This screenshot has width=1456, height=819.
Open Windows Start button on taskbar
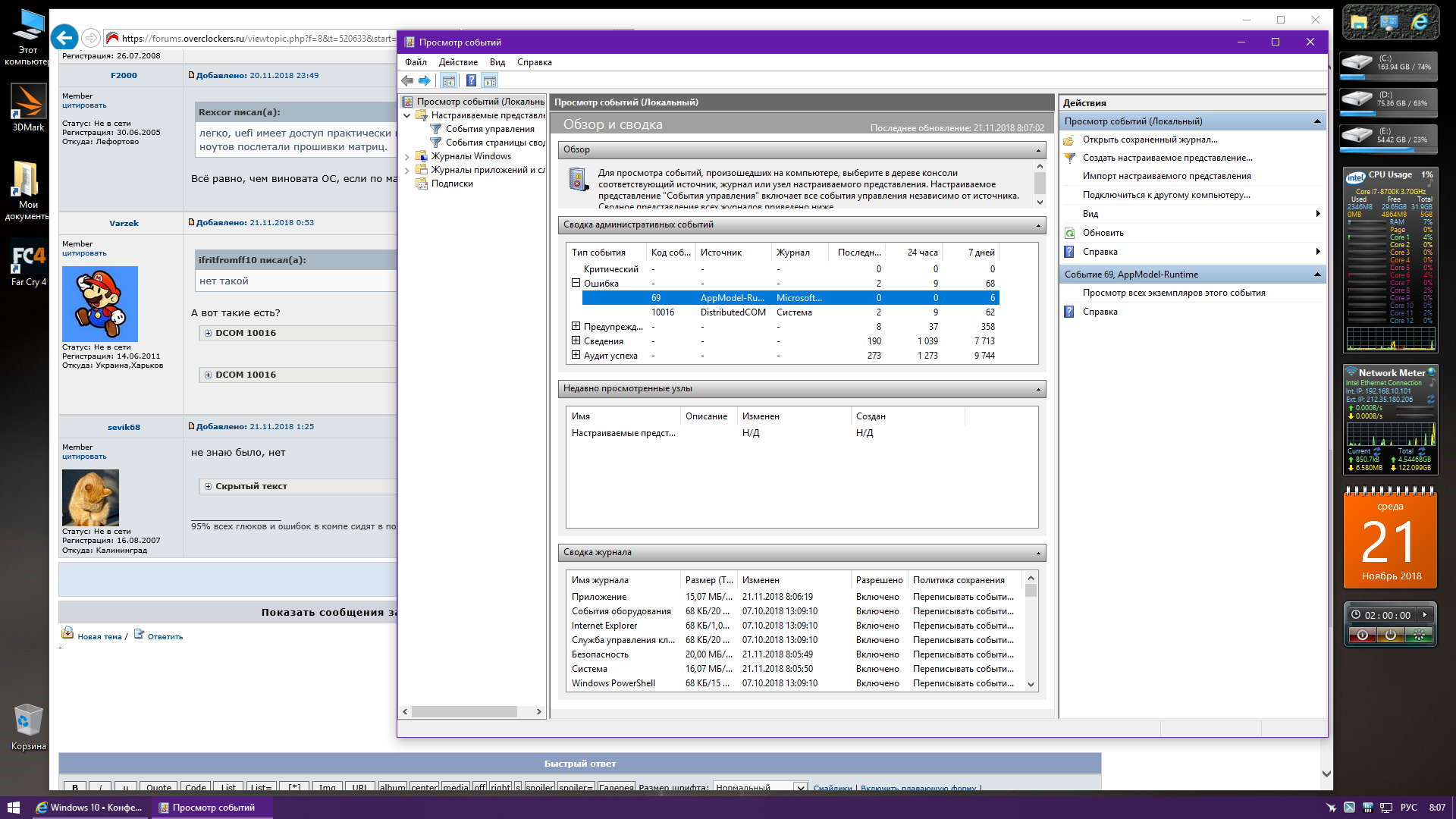click(x=13, y=808)
